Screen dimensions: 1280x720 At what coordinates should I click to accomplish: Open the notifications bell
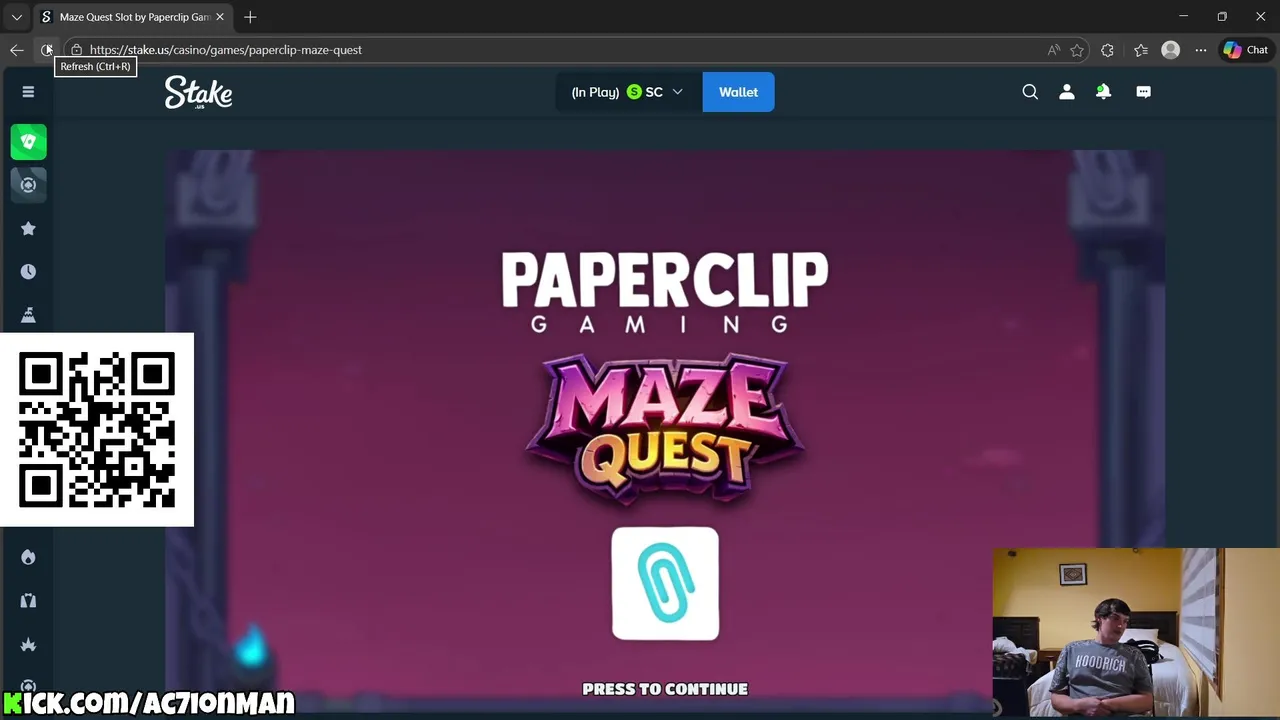tap(1103, 91)
